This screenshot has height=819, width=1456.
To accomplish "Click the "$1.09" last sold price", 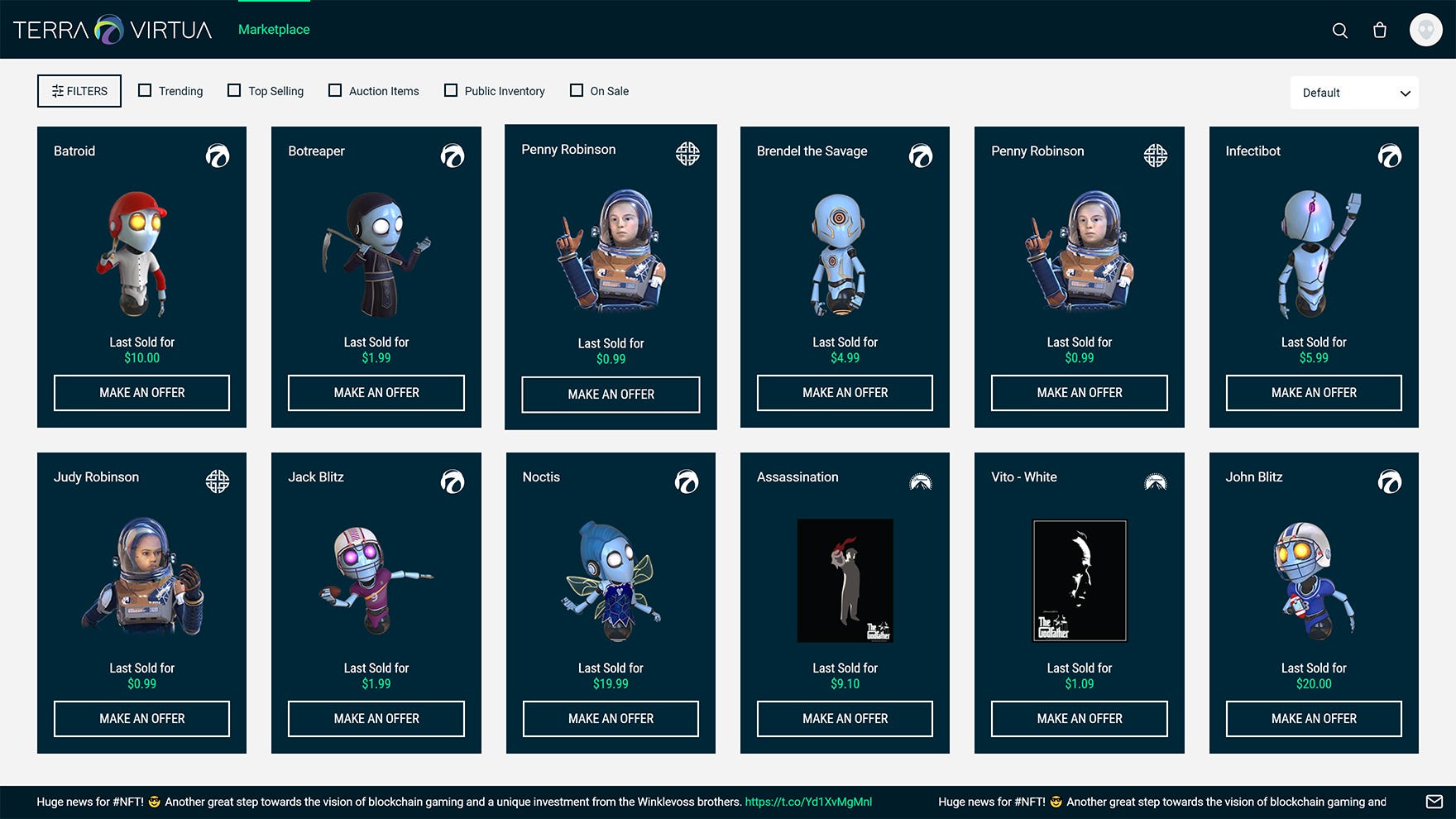I will 1080,684.
